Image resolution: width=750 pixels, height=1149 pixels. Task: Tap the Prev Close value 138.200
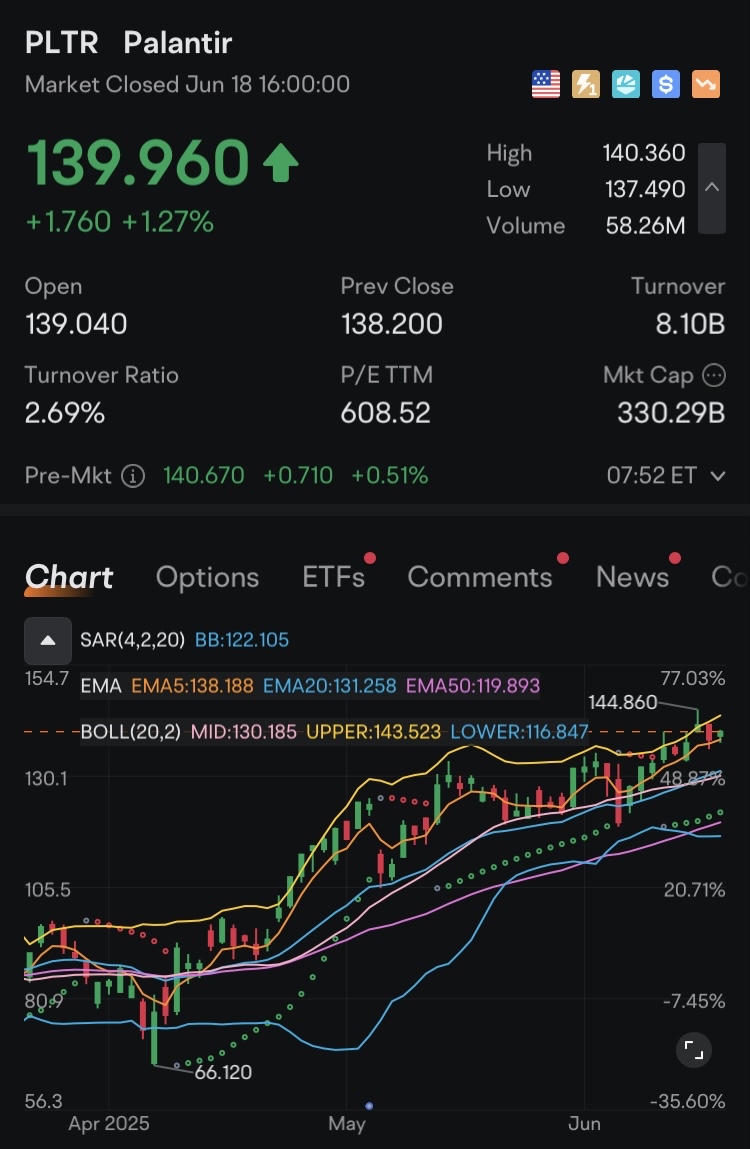point(391,324)
